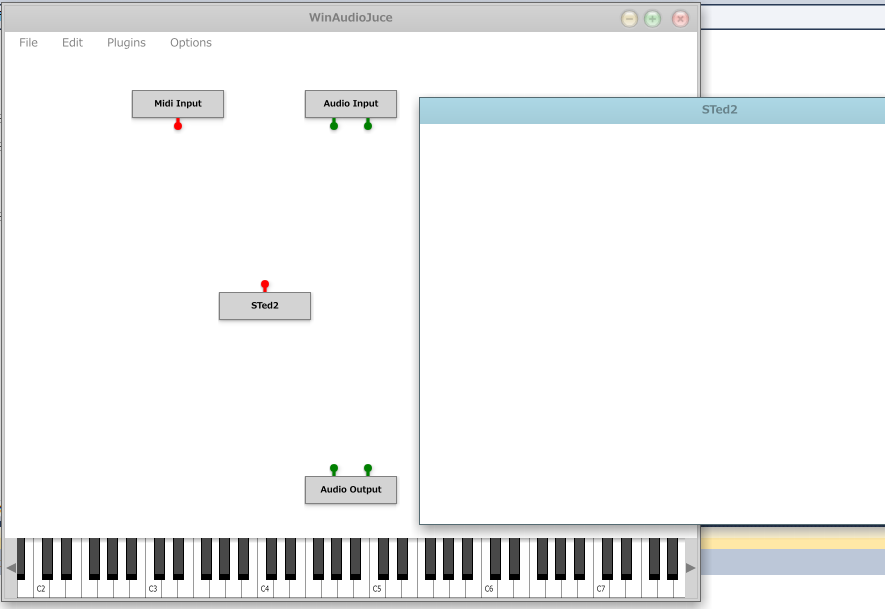Image resolution: width=885 pixels, height=609 pixels.
Task: Select the Audio Output node
Action: [x=351, y=490]
